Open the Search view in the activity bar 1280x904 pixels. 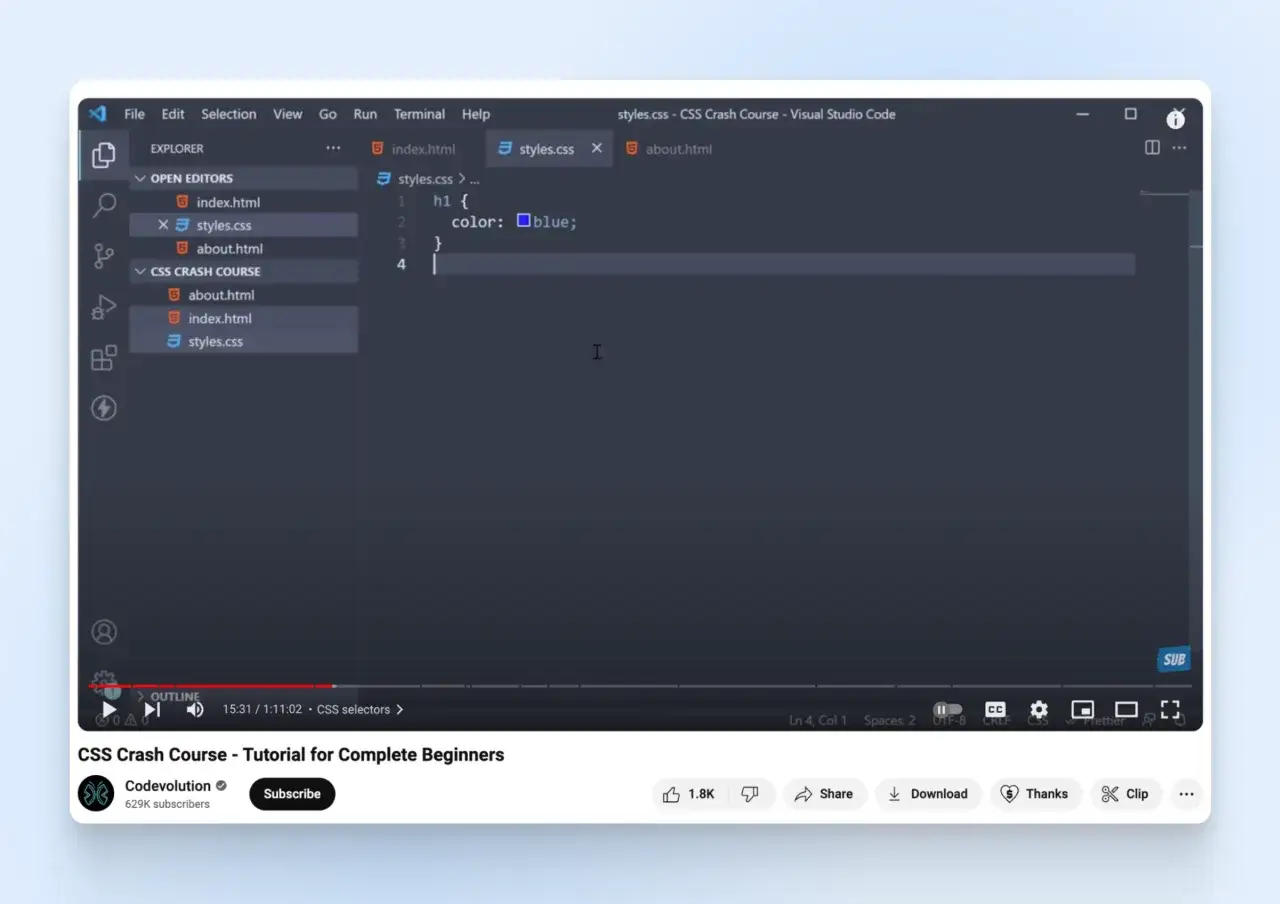pos(103,205)
